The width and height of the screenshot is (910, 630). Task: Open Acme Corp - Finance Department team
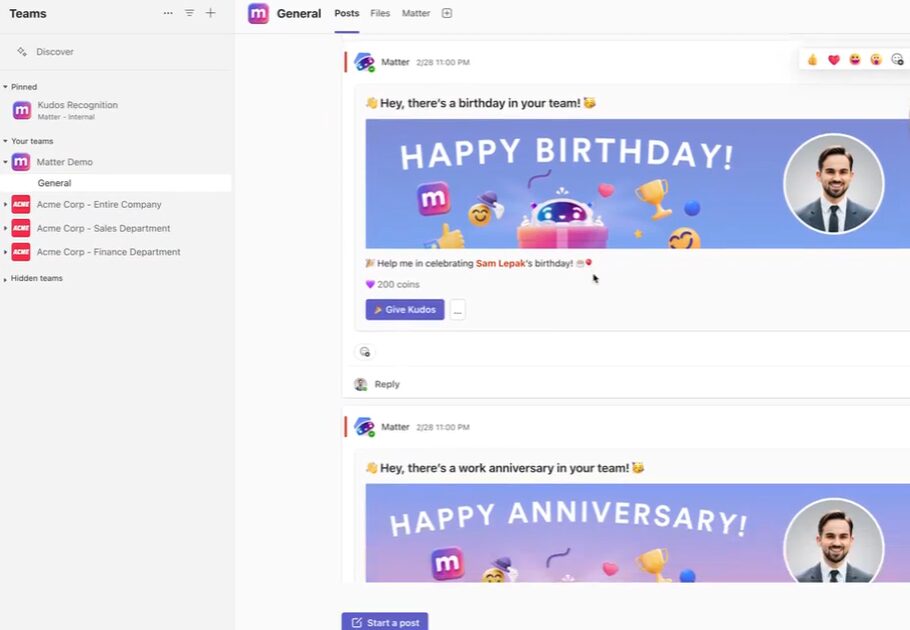click(x=108, y=252)
